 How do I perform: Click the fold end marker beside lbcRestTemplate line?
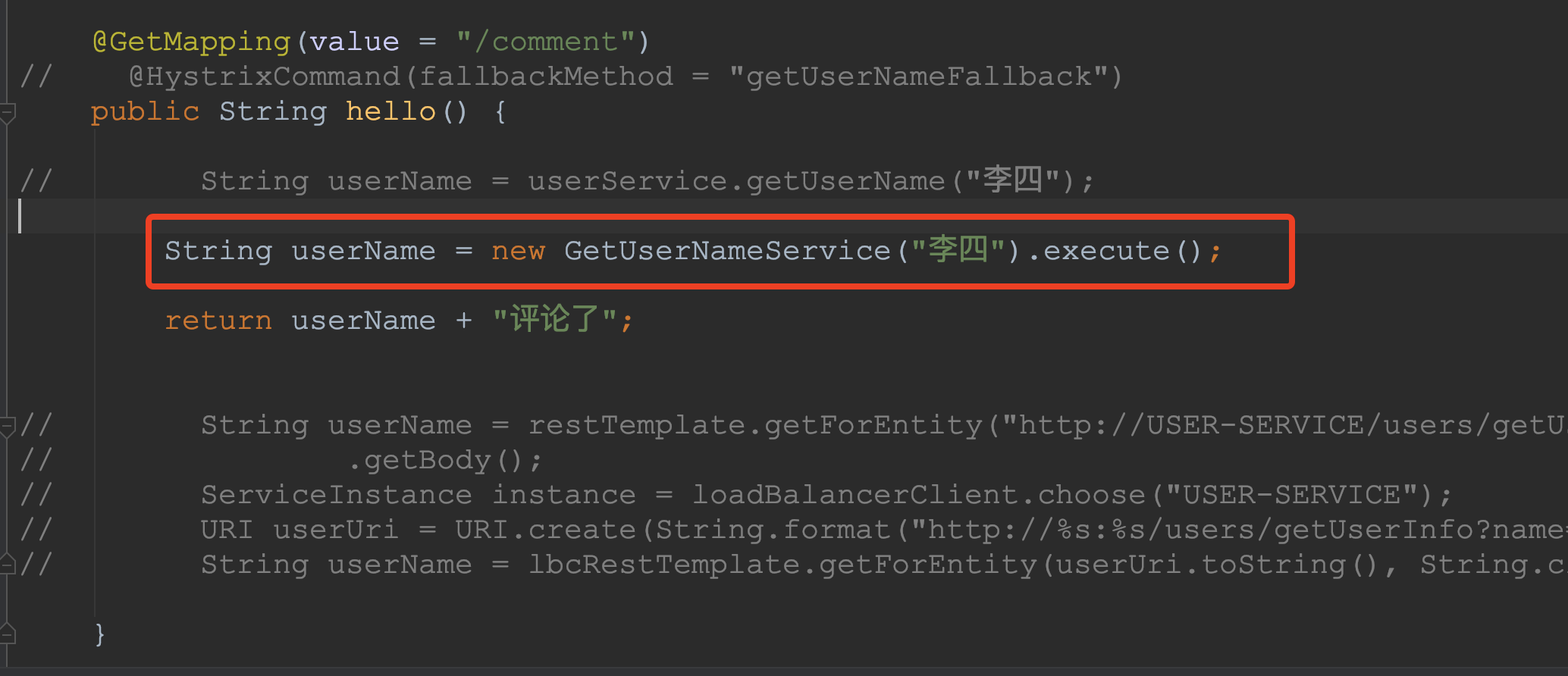point(8,565)
